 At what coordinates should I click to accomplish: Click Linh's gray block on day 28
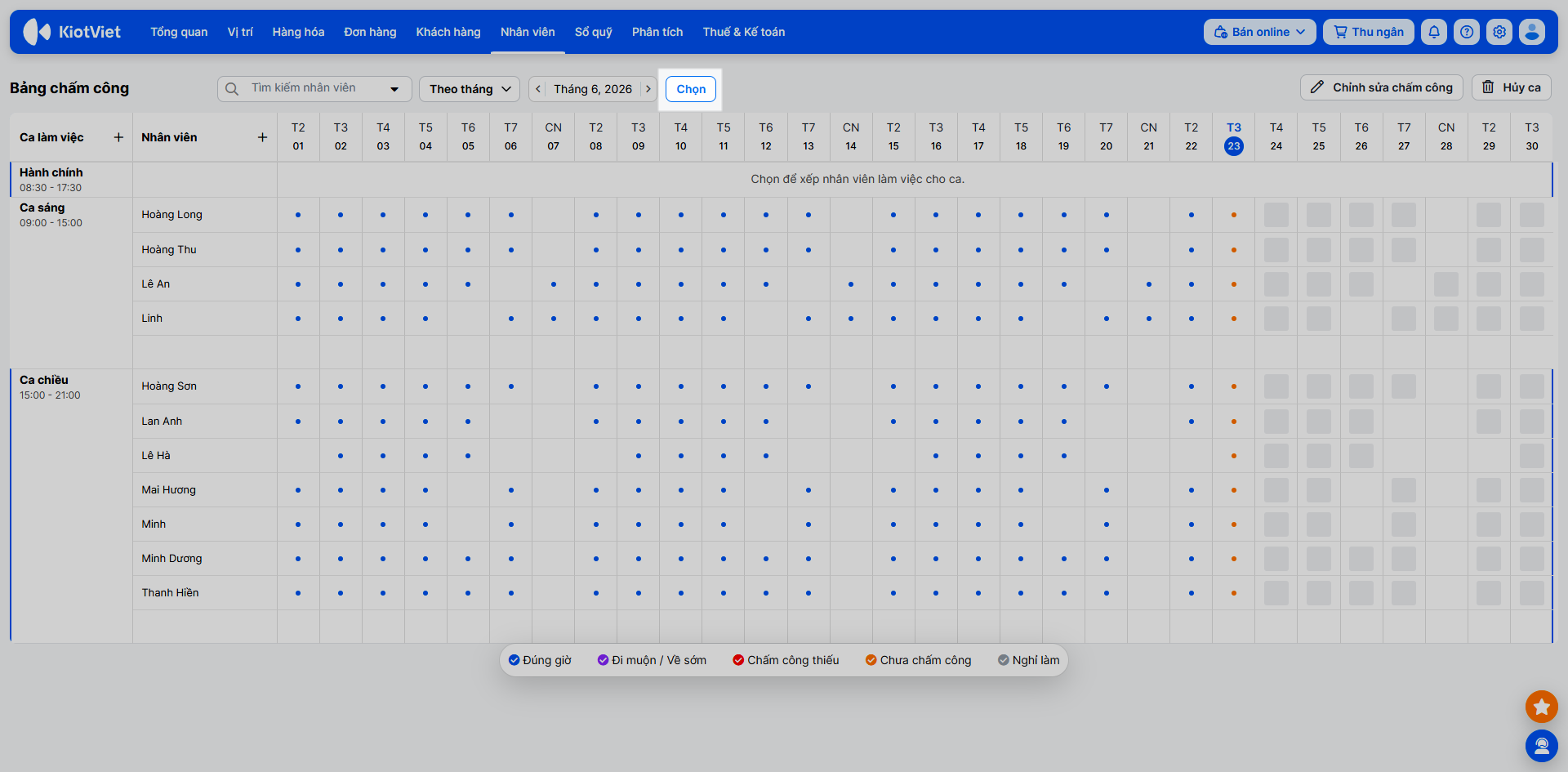(x=1446, y=319)
